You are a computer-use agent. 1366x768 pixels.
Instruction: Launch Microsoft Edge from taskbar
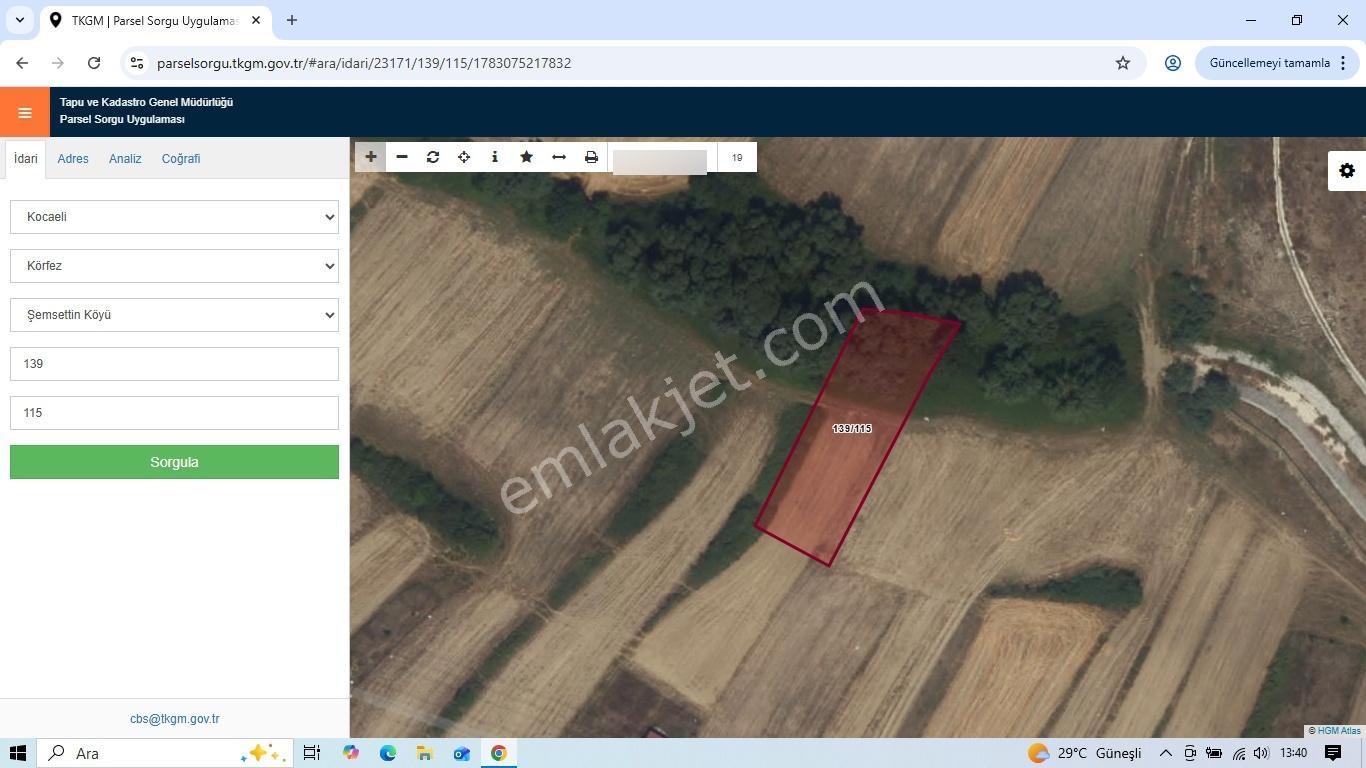pos(388,753)
